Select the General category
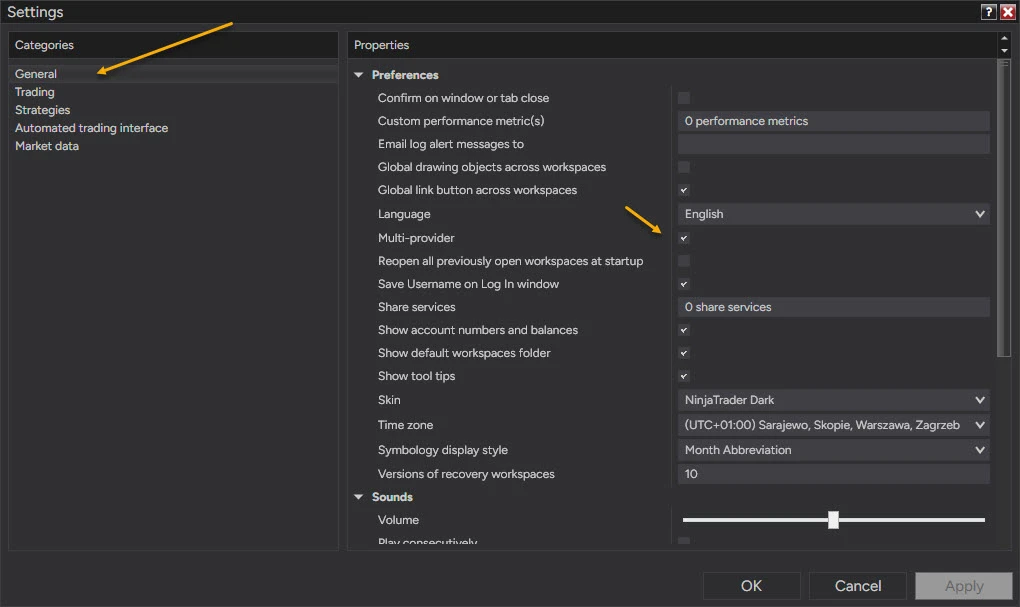Image resolution: width=1020 pixels, height=607 pixels. 173,74
